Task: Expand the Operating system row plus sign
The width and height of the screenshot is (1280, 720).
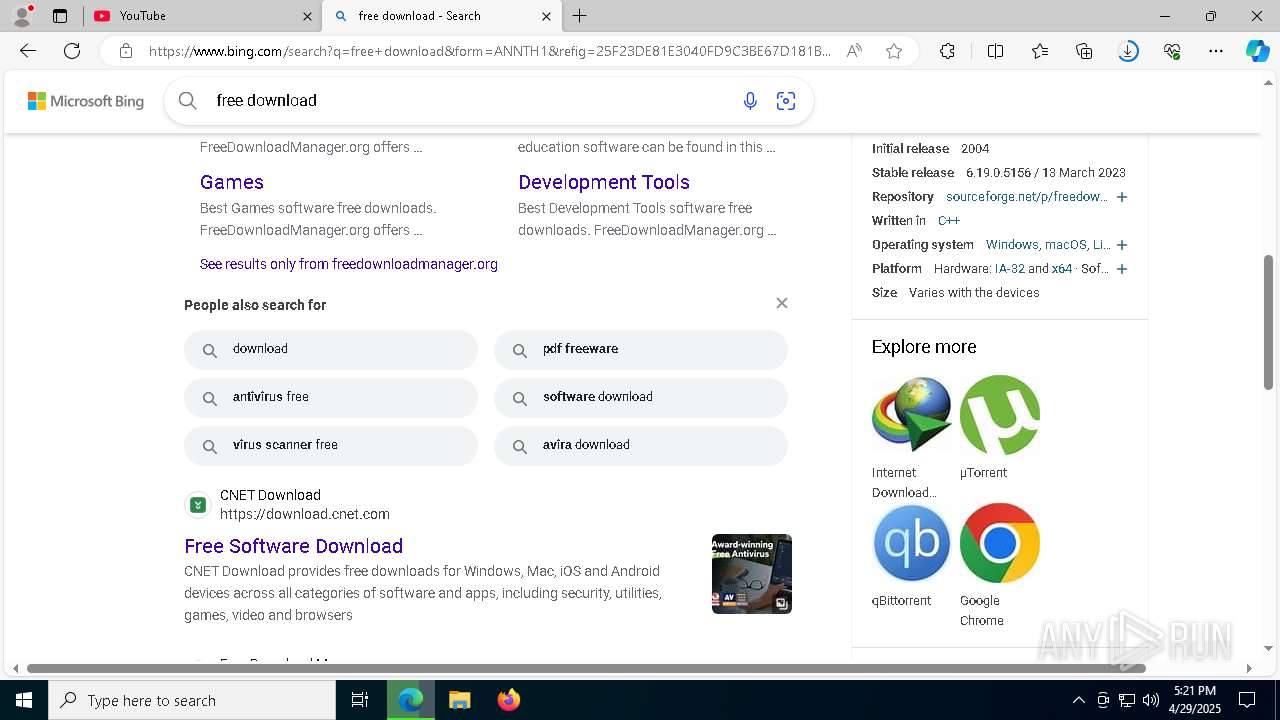Action: (x=1122, y=245)
